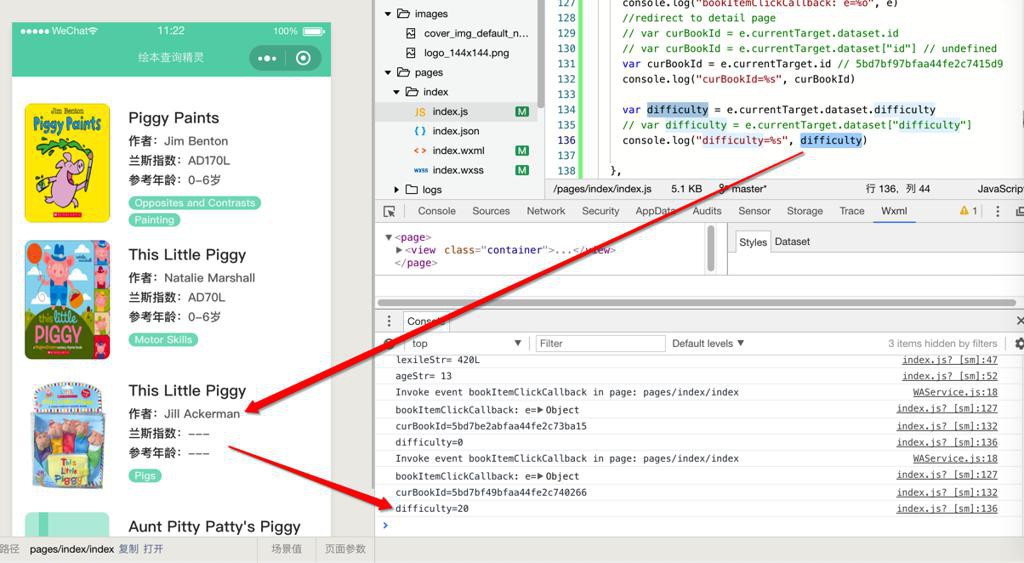Screen dimensions: 1024x563
Task: Click the 复制 (copy path) link
Action: [x=128, y=549]
